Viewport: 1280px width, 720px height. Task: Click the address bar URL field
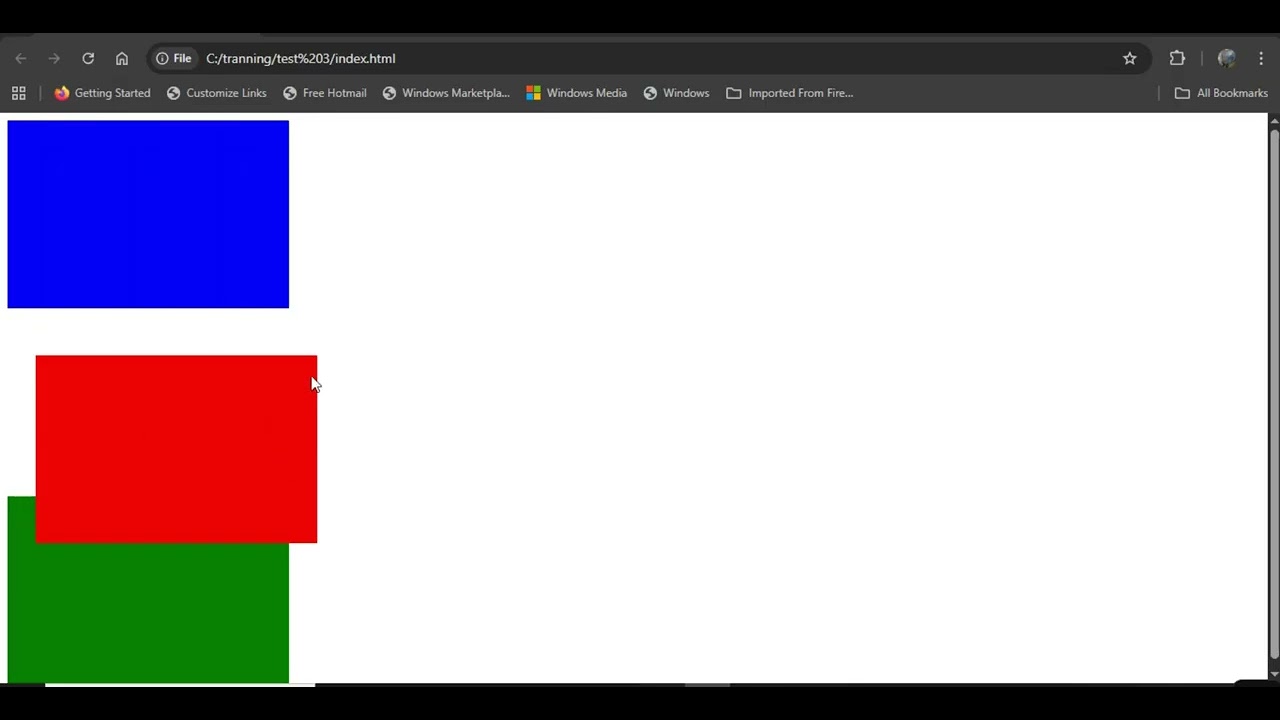tap(650, 58)
